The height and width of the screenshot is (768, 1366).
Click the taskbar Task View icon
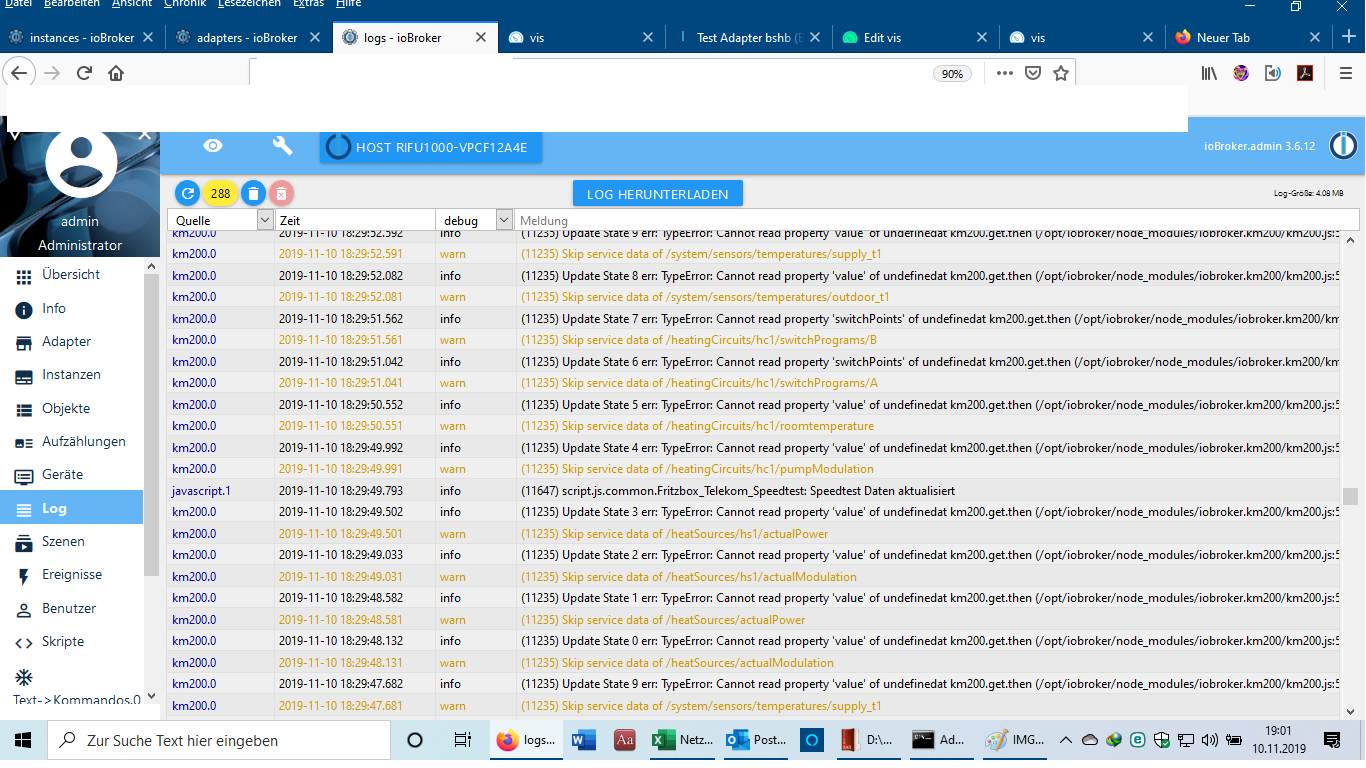click(x=462, y=740)
